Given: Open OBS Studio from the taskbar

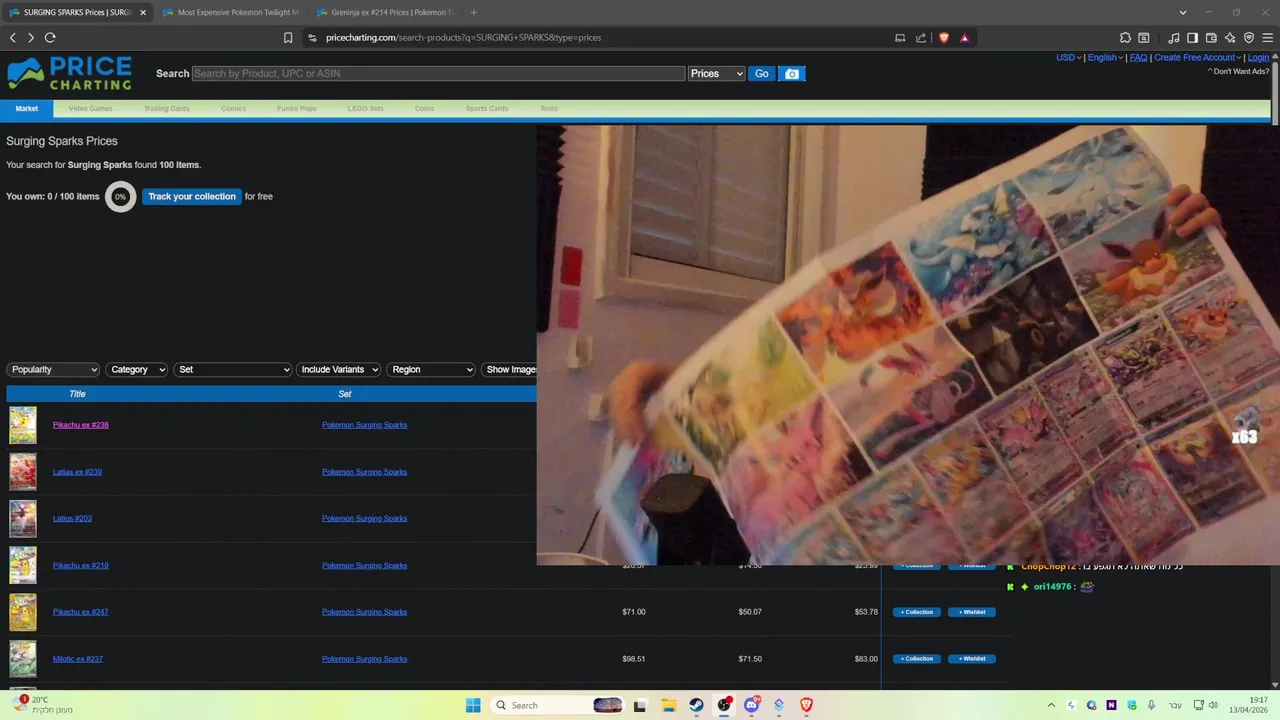Looking at the screenshot, I should coord(724,705).
